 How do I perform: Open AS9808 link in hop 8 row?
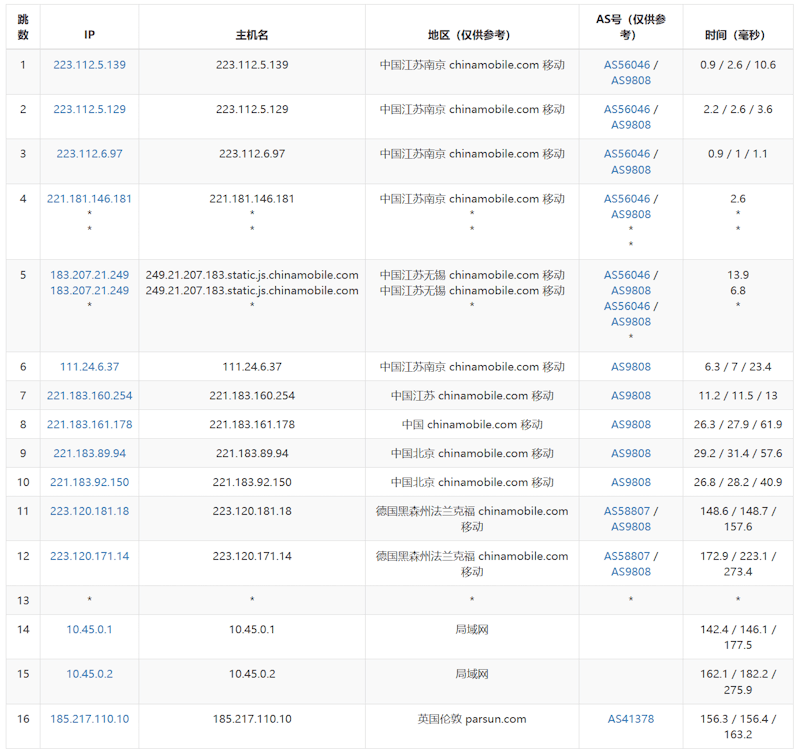[x=631, y=424]
